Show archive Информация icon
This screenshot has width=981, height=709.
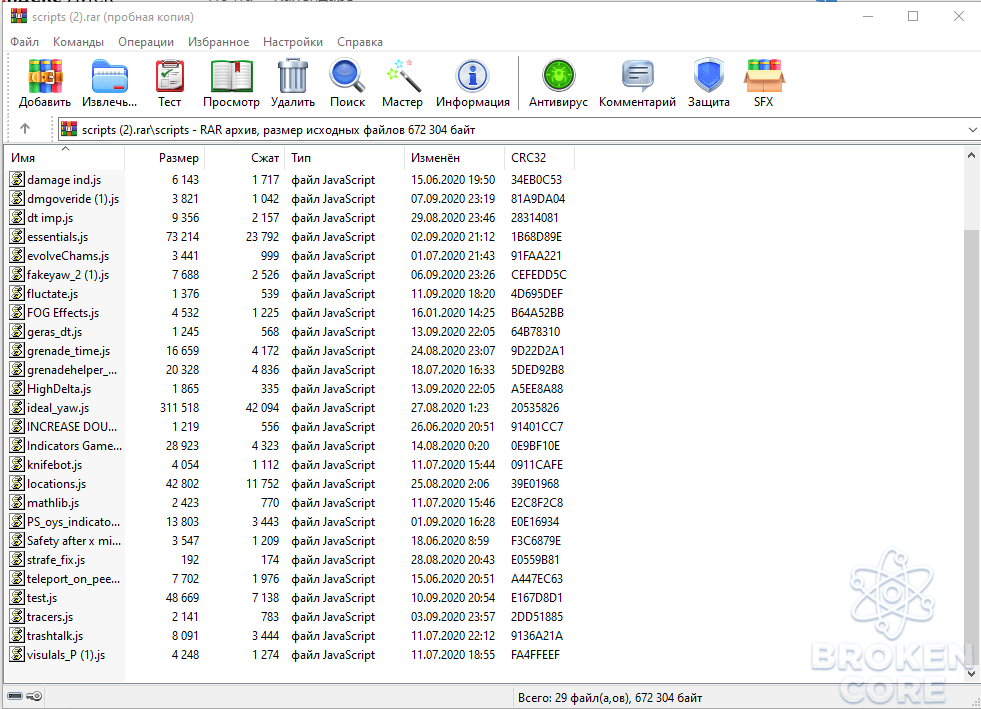click(473, 76)
